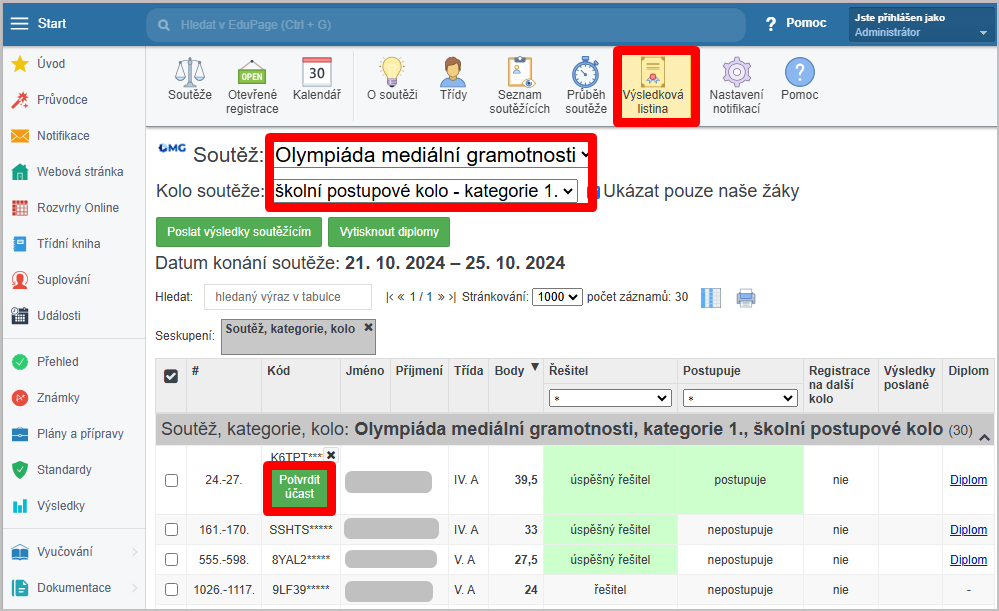This screenshot has height=611, width=999.
Task: Expand the Stránkování page size dropdown
Action: 557,297
